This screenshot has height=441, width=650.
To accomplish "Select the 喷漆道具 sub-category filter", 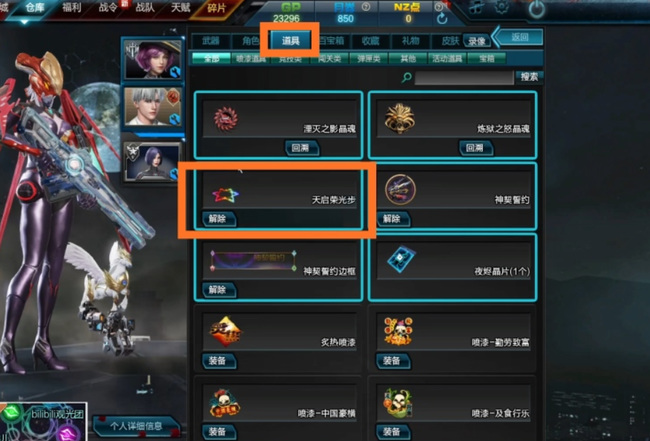I will coord(251,58).
